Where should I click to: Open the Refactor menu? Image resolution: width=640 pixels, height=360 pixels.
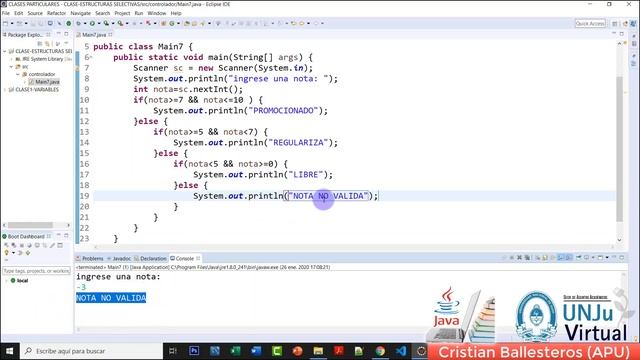pos(56,13)
